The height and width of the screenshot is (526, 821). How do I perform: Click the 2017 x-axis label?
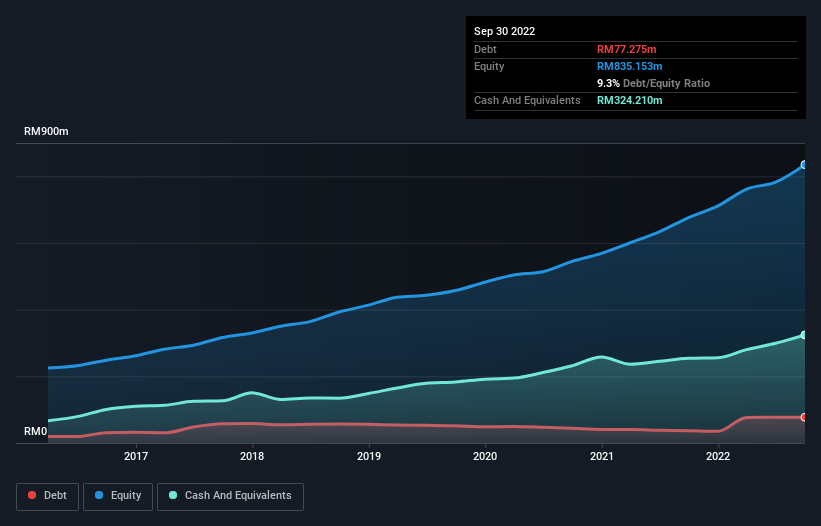click(x=136, y=456)
